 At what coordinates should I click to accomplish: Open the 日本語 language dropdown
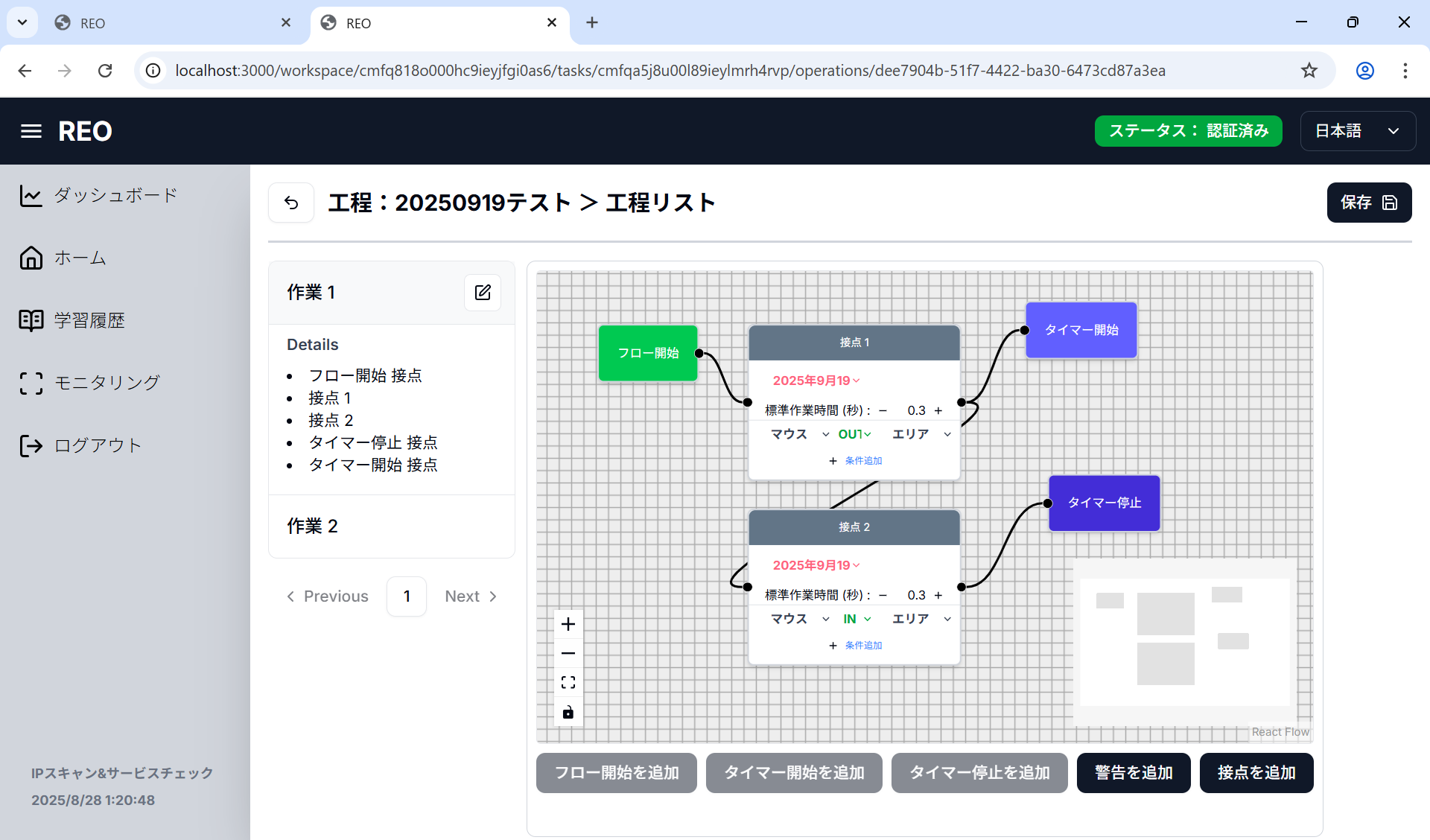click(x=1357, y=131)
